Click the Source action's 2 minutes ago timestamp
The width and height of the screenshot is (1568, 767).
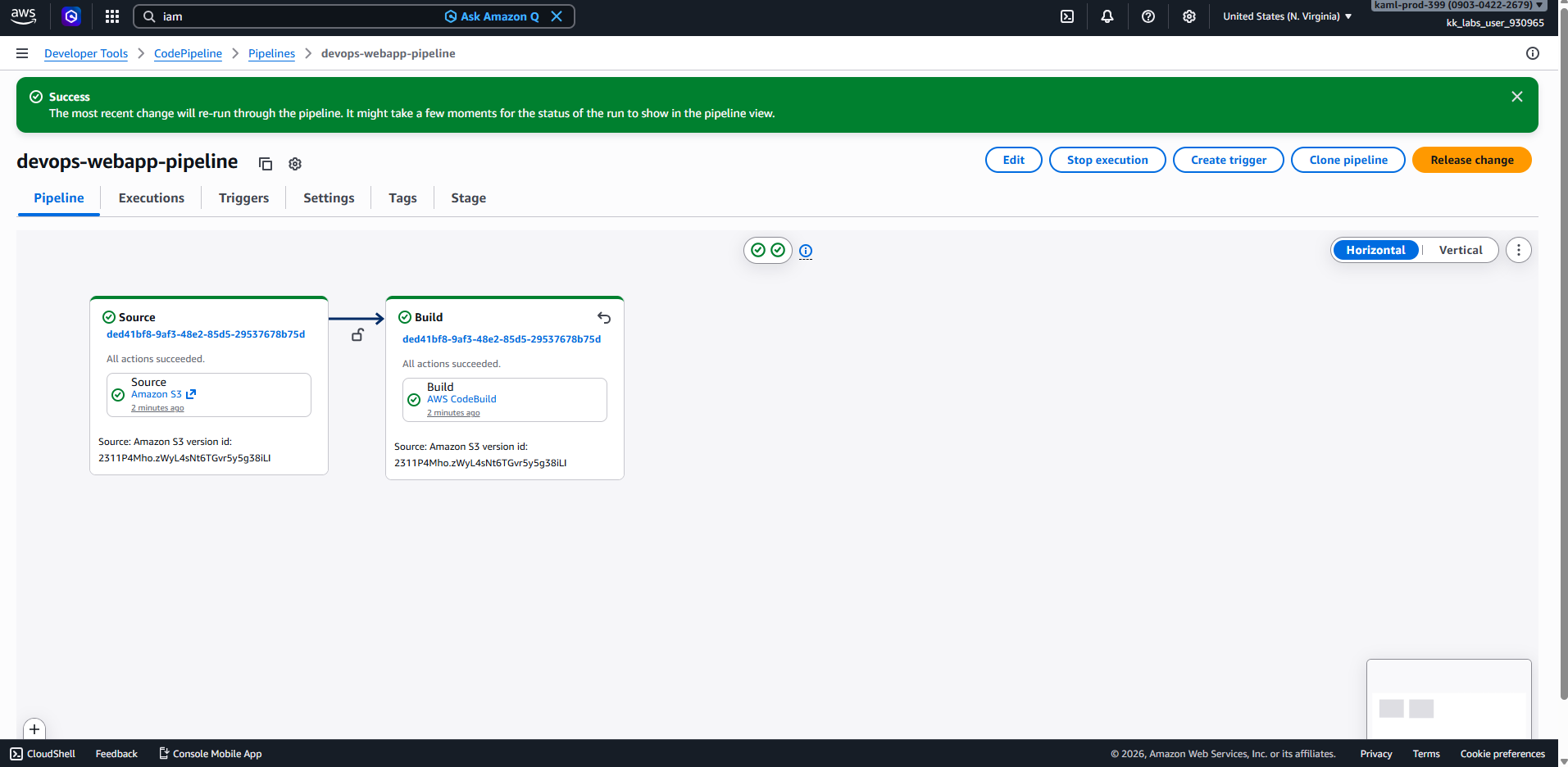coord(157,408)
